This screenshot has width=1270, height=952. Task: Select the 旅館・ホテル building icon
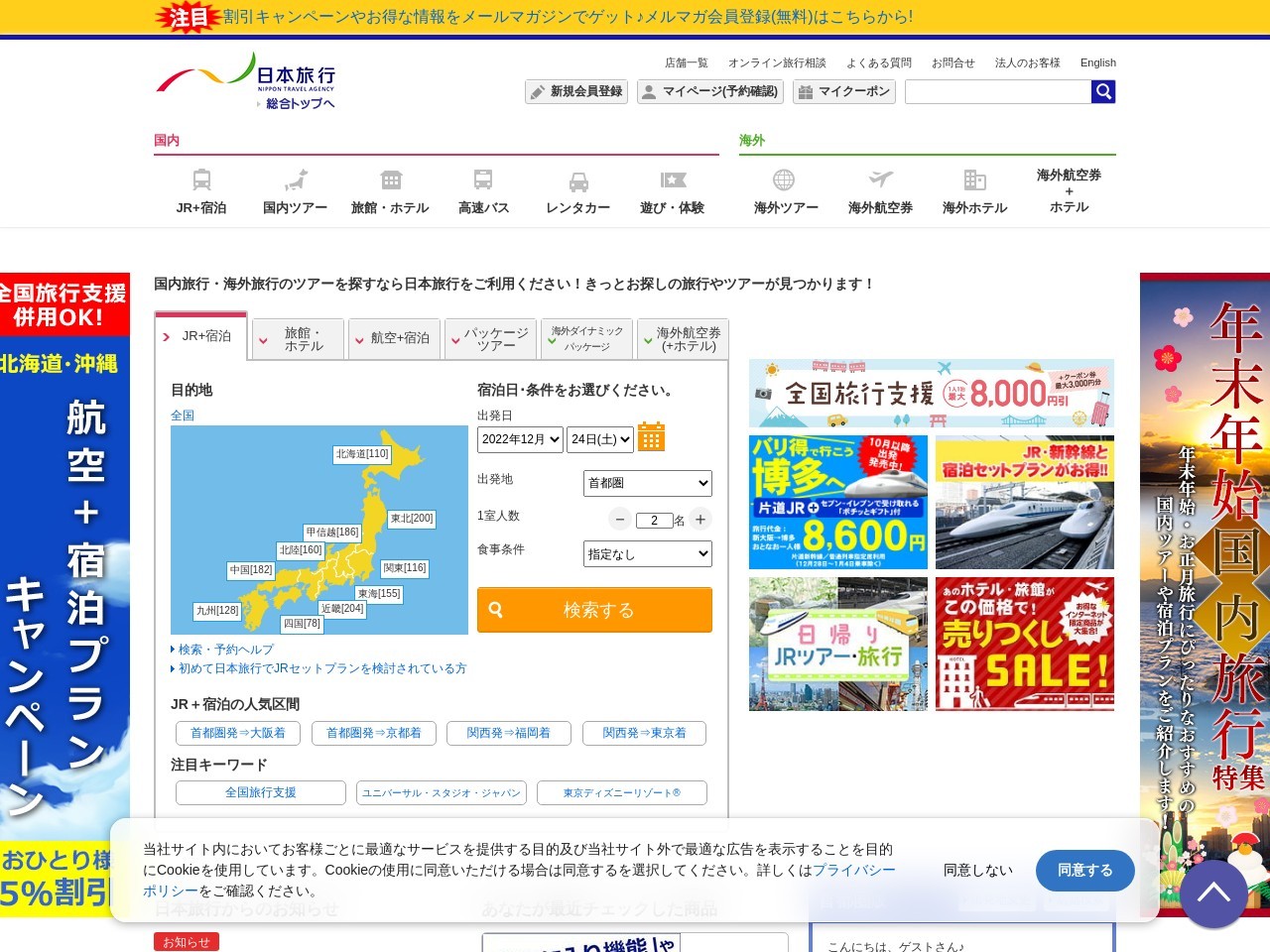(391, 180)
